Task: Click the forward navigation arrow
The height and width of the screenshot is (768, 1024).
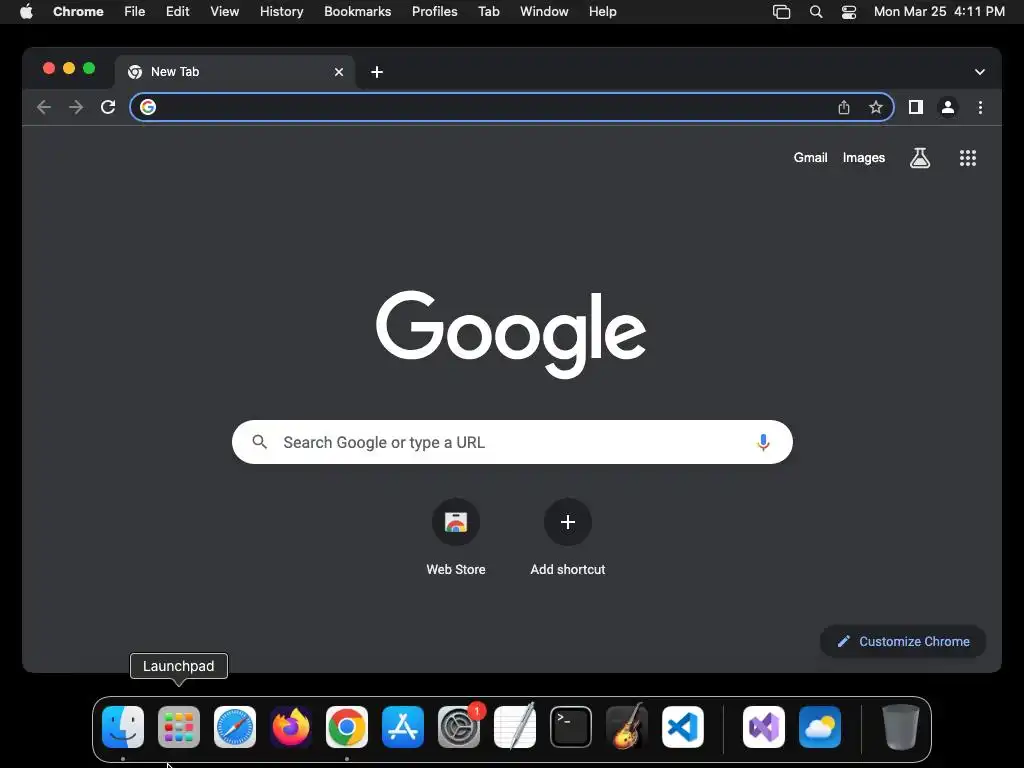Action: tap(76, 107)
